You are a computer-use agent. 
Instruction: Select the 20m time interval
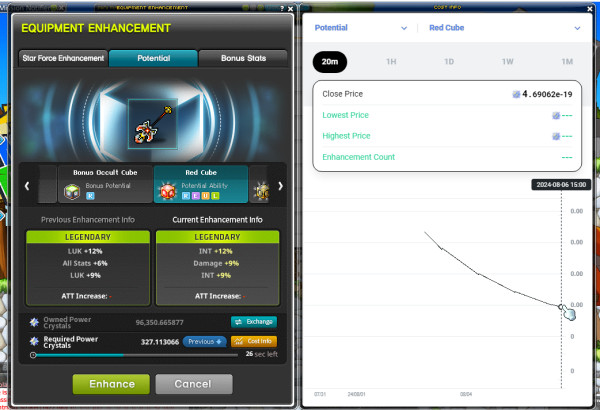click(331, 62)
